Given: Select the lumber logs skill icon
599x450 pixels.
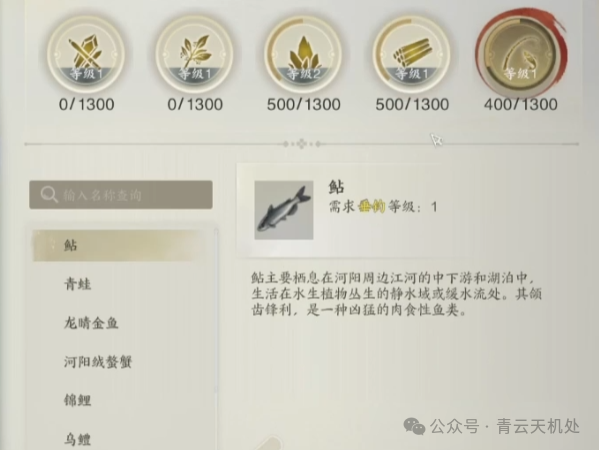Looking at the screenshot, I should pos(411,54).
